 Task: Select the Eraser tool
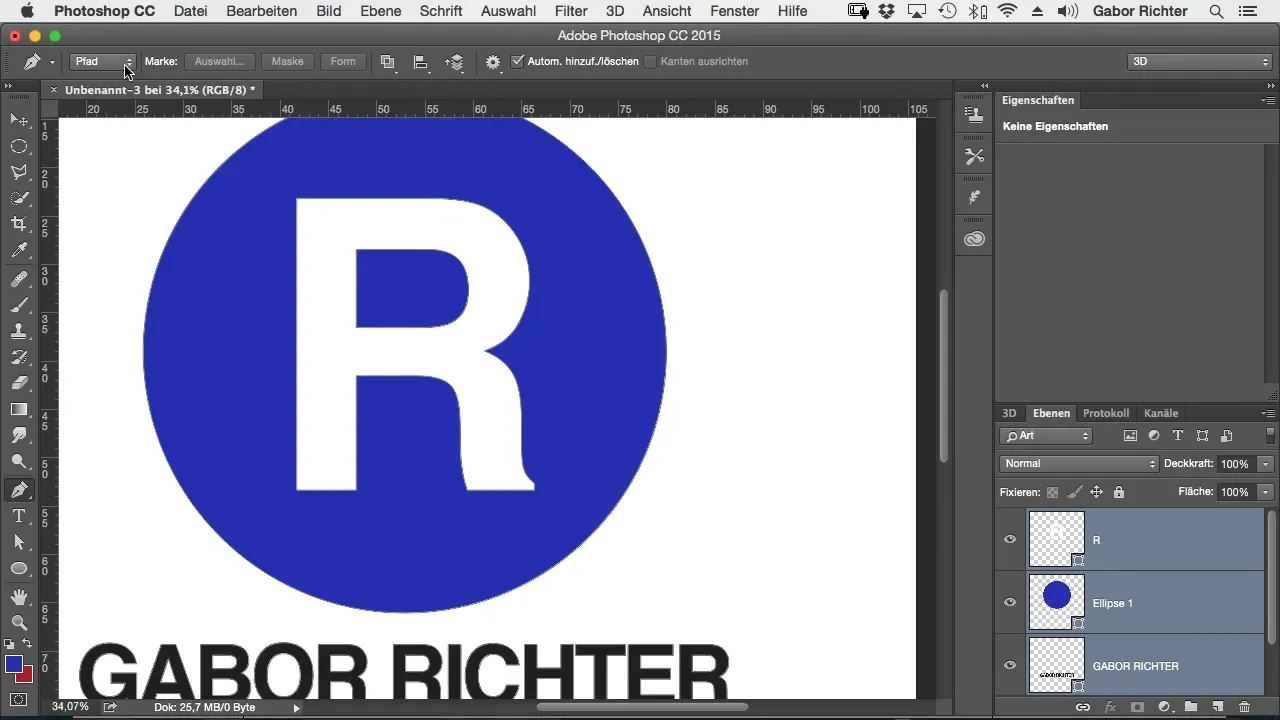click(19, 383)
